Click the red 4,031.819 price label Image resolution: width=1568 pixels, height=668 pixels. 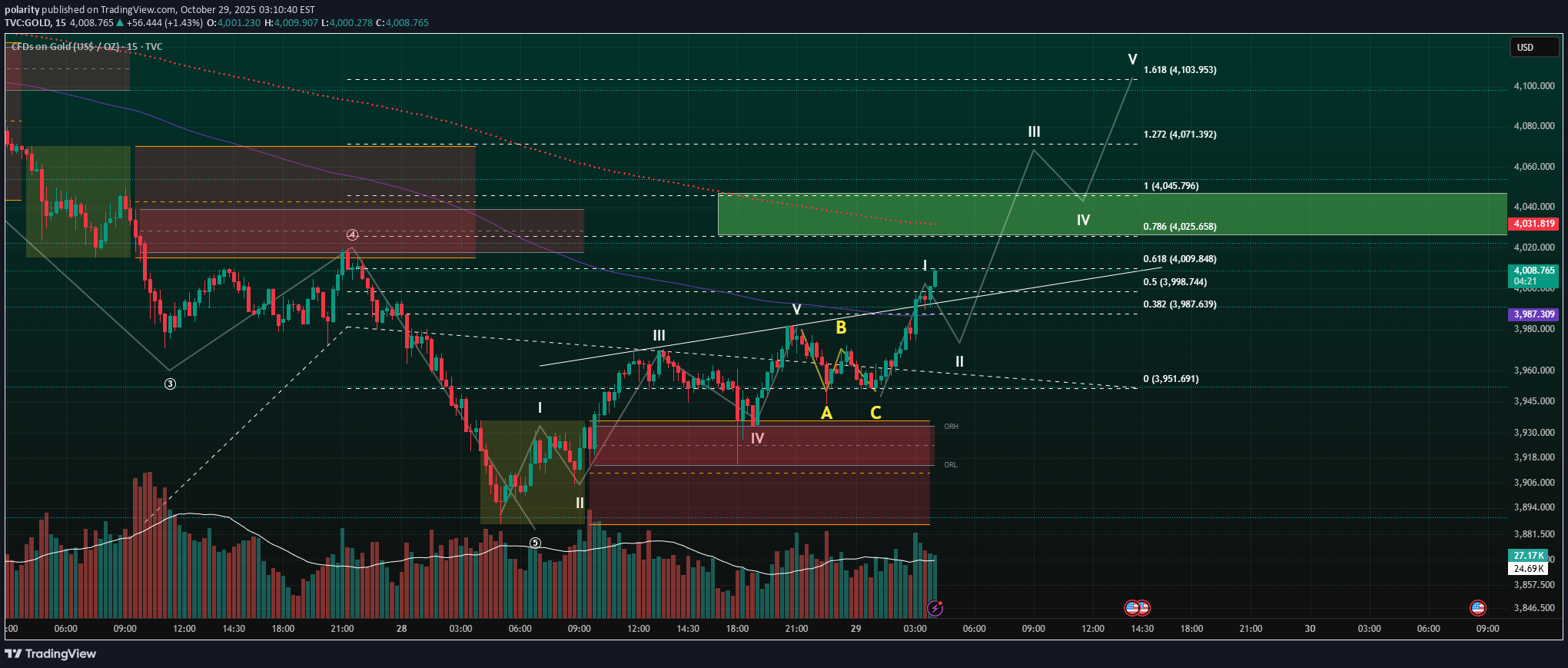1533,224
